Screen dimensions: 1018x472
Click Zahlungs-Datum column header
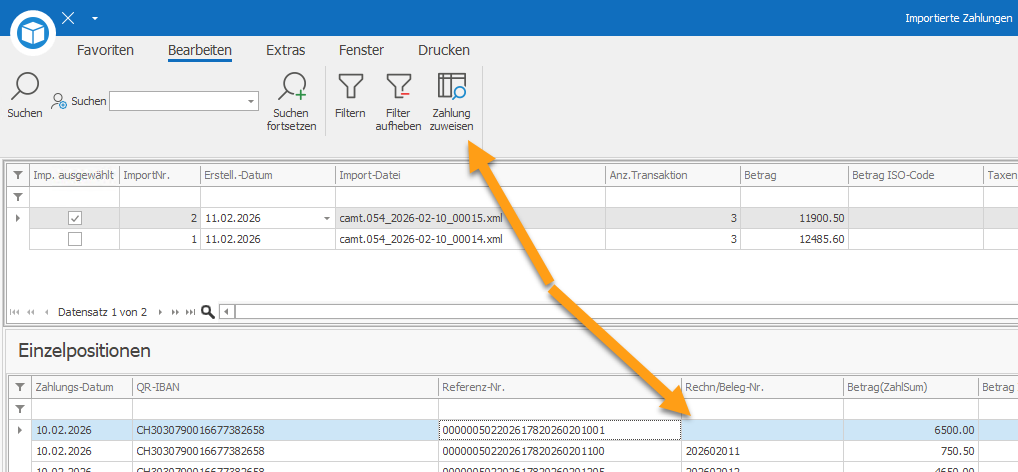(x=82, y=388)
